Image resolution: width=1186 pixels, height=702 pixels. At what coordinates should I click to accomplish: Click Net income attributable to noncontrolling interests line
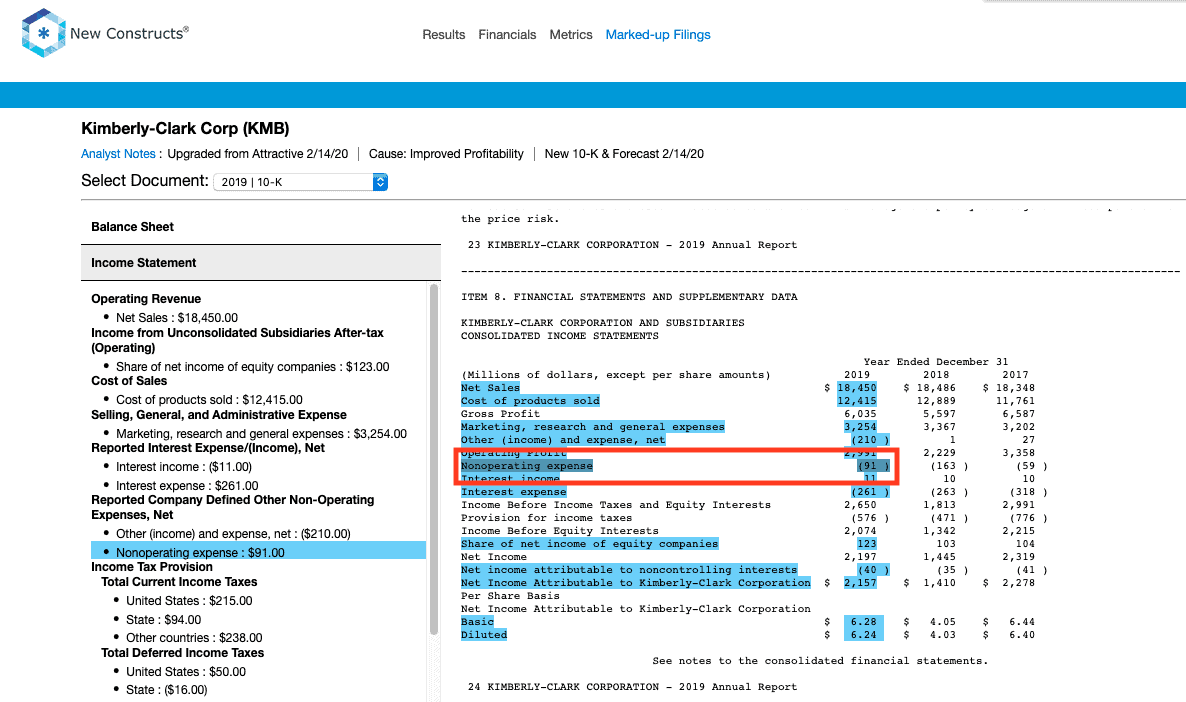tap(629, 570)
